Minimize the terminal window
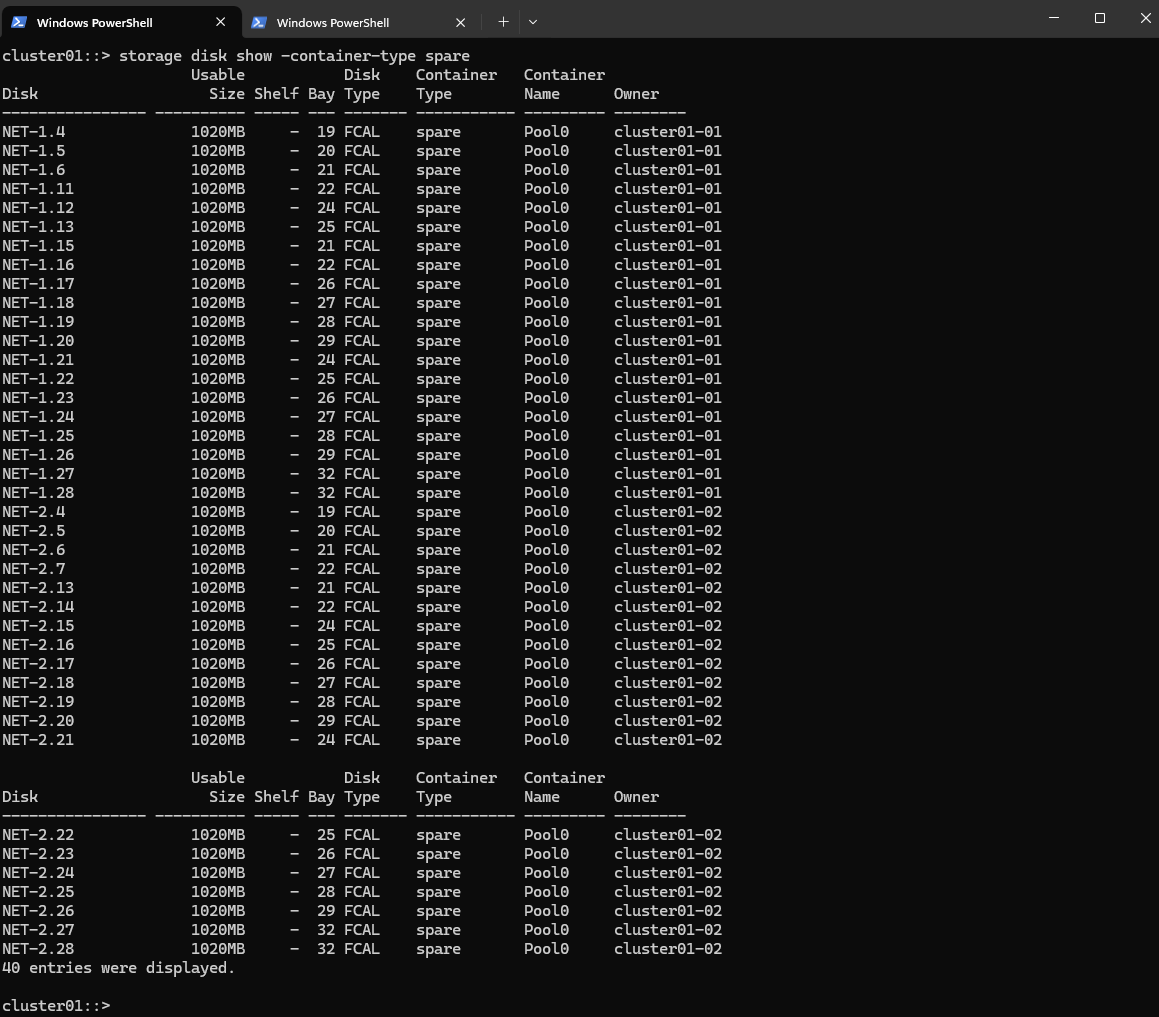Screen dimensions: 1159x1017 (x=1054, y=18)
